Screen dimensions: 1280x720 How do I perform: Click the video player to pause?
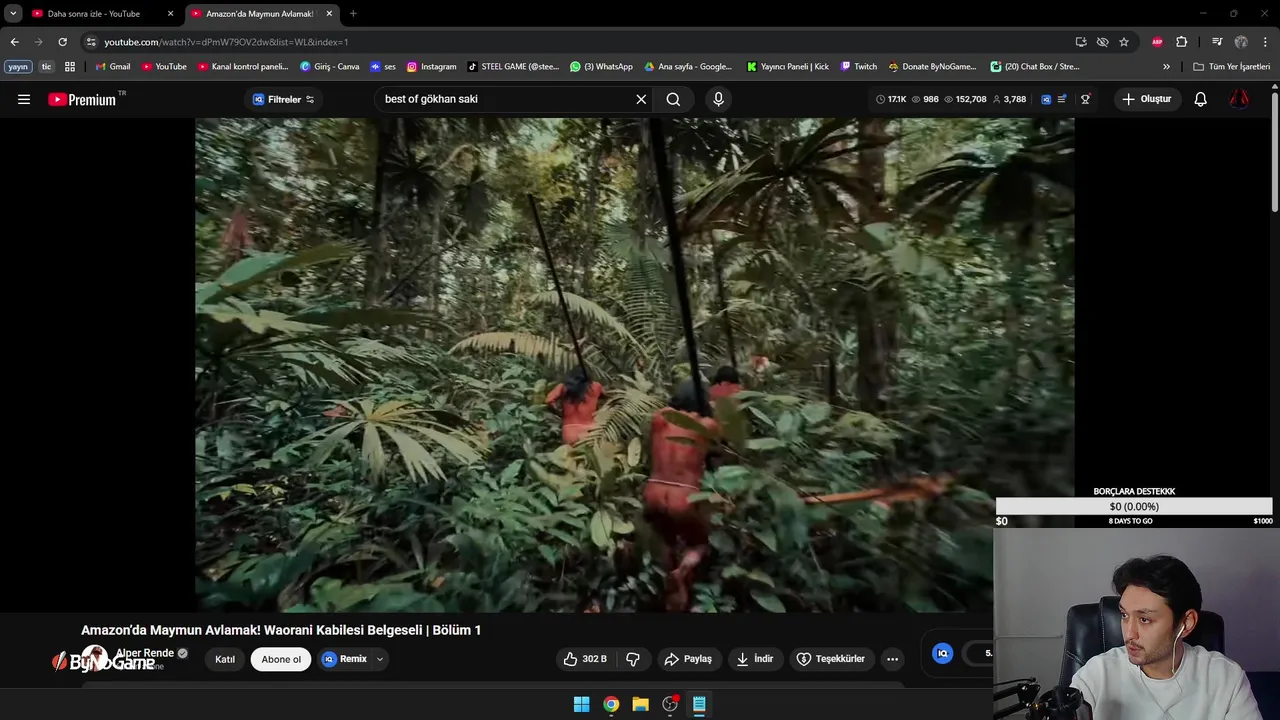tap(634, 365)
